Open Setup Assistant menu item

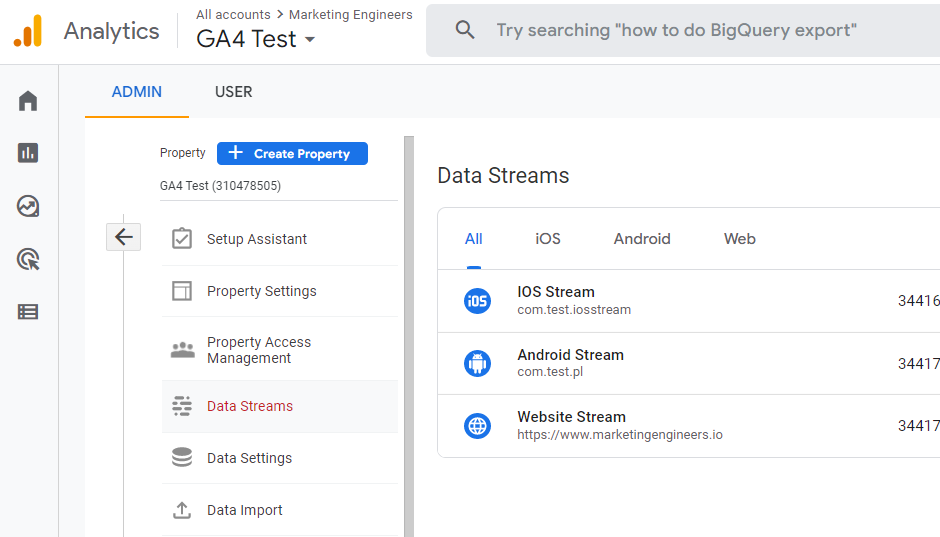pyautogui.click(x=280, y=239)
